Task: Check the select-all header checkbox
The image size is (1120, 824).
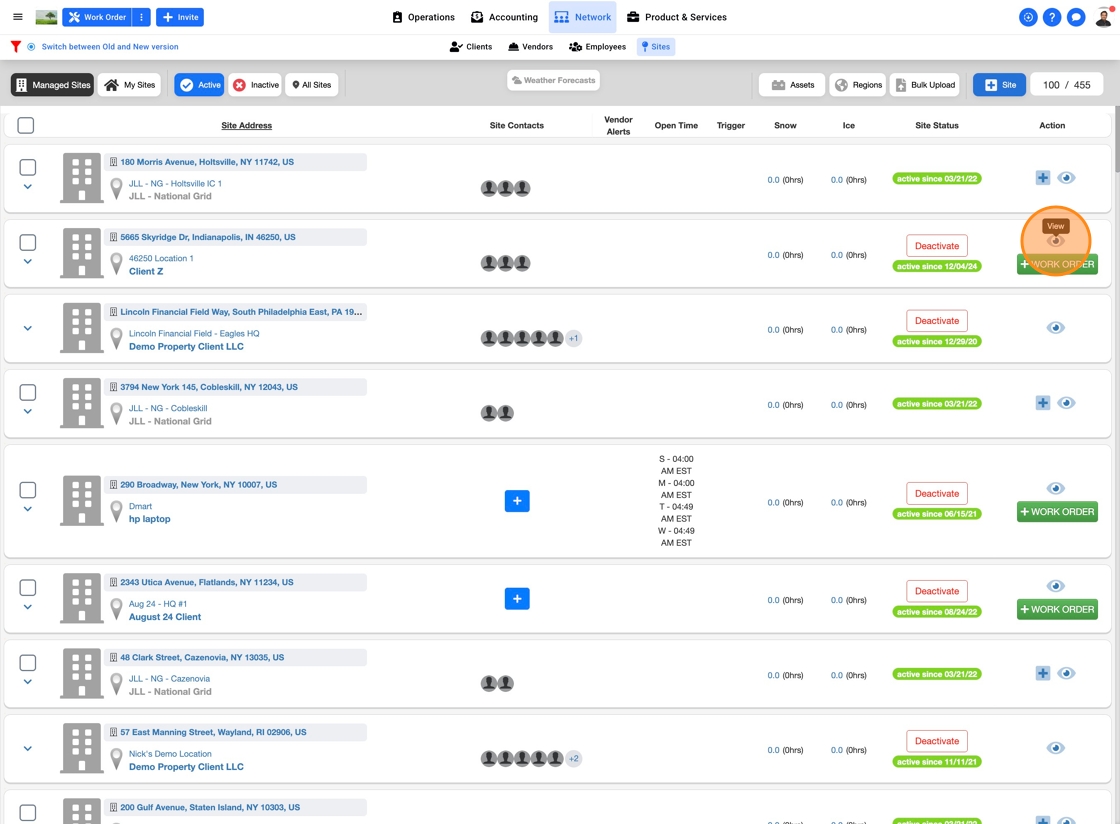Action: click(26, 126)
